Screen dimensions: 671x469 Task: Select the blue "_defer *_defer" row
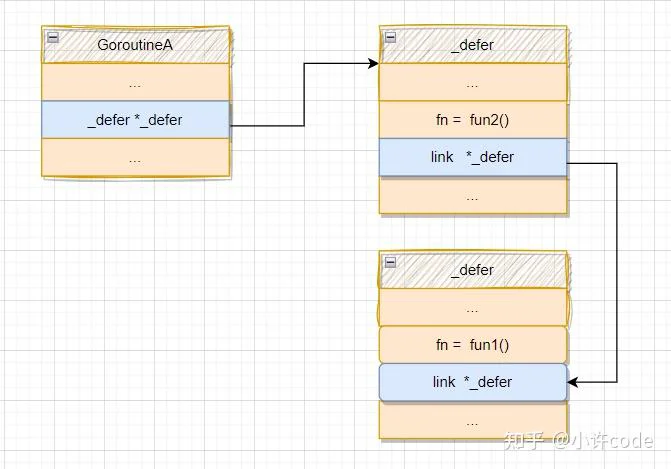pos(135,120)
